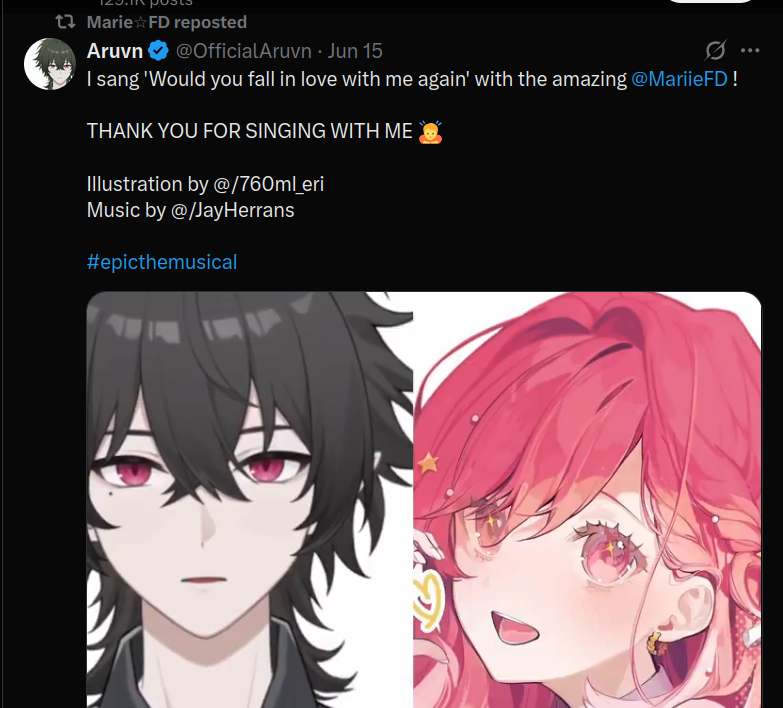Viewport: 783px width, 708px height.
Task: Click the @OfficialAruvn handle
Action: (244, 51)
